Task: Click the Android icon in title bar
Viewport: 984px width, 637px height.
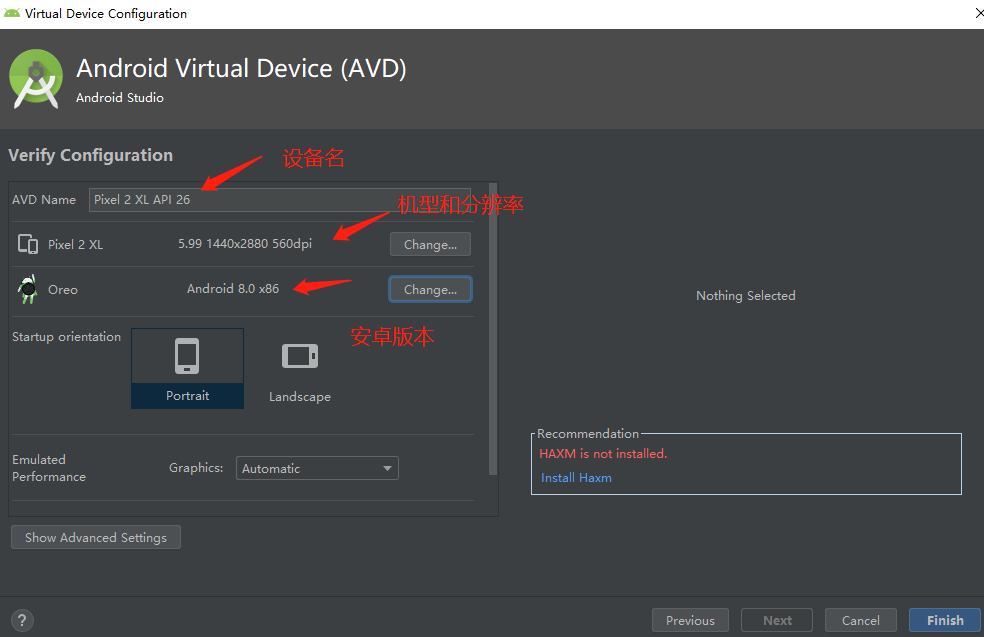Action: tap(12, 13)
